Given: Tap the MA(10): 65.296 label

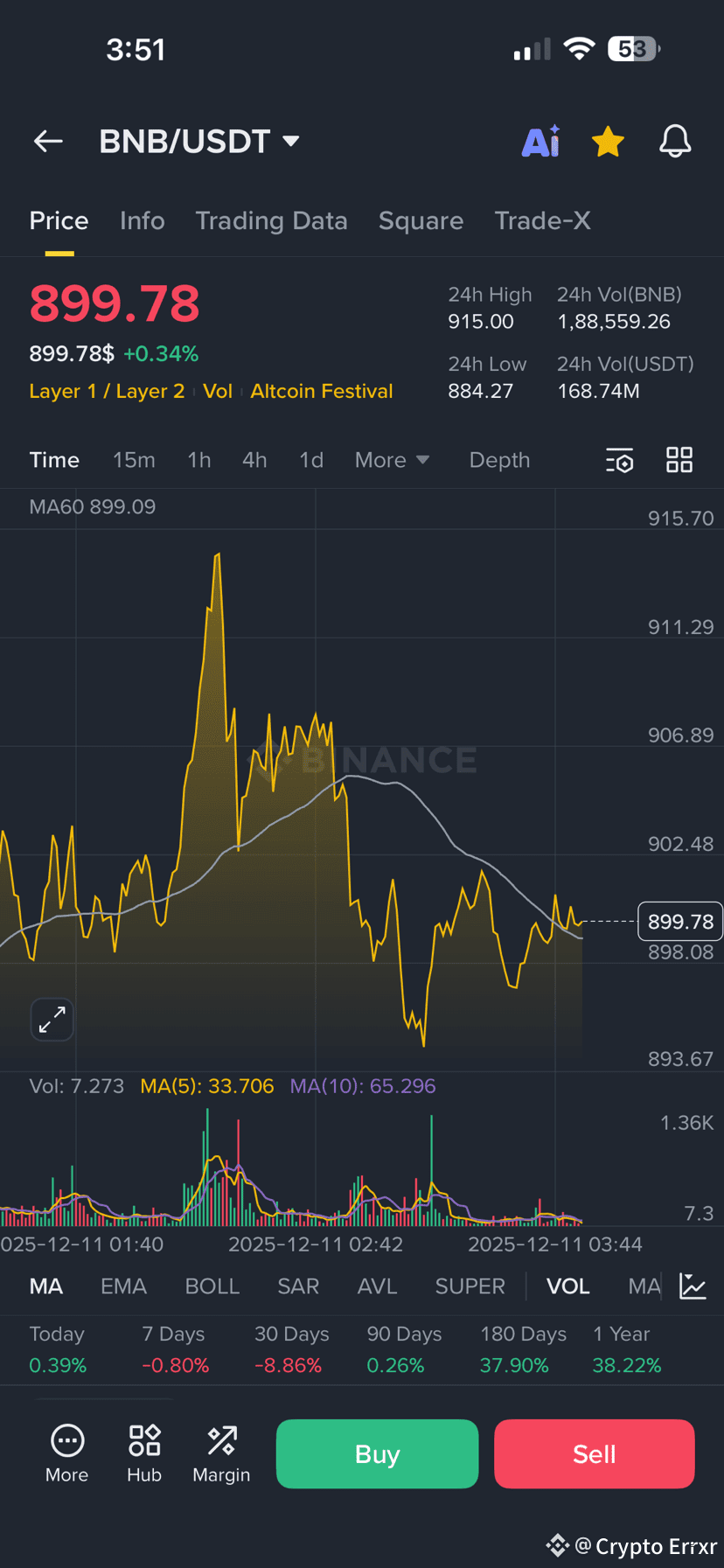Looking at the screenshot, I should tap(363, 1086).
